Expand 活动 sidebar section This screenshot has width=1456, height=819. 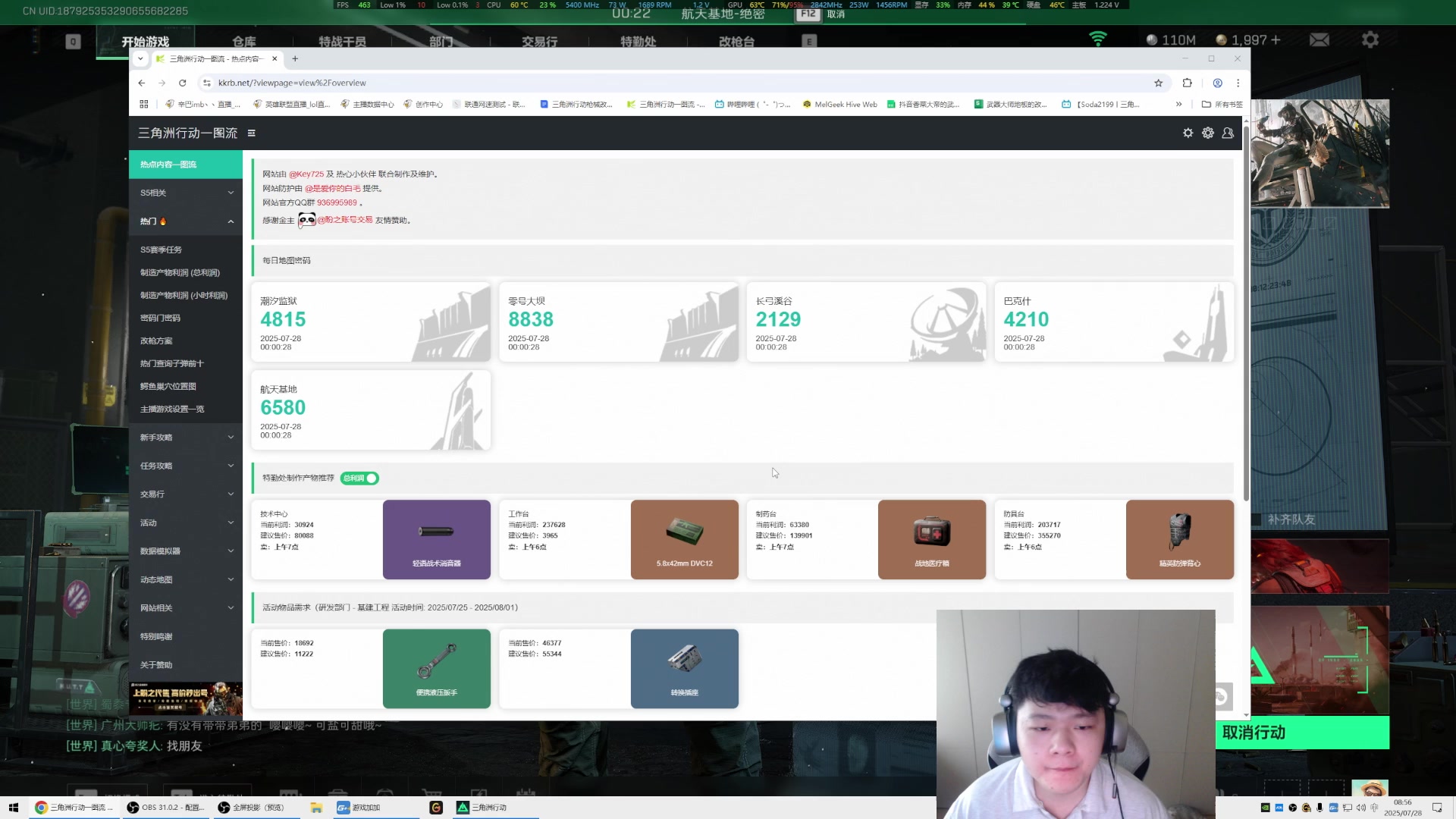click(185, 522)
